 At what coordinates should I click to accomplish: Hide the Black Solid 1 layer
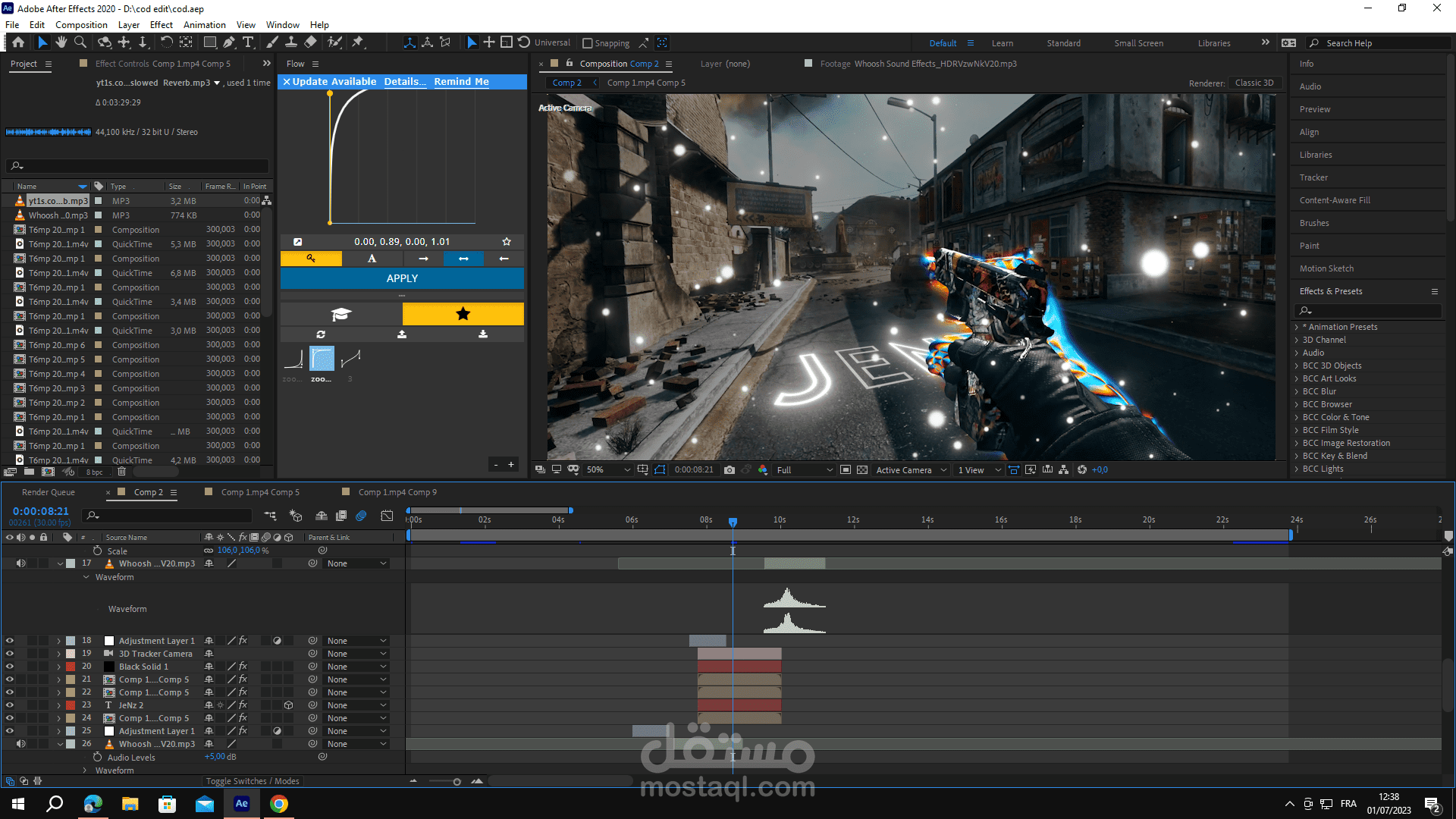pos(10,667)
